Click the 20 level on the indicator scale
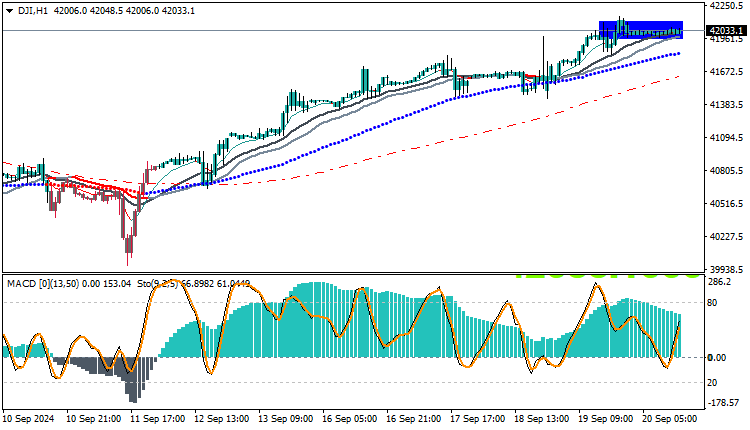The height and width of the screenshot is (430, 750). click(712, 383)
